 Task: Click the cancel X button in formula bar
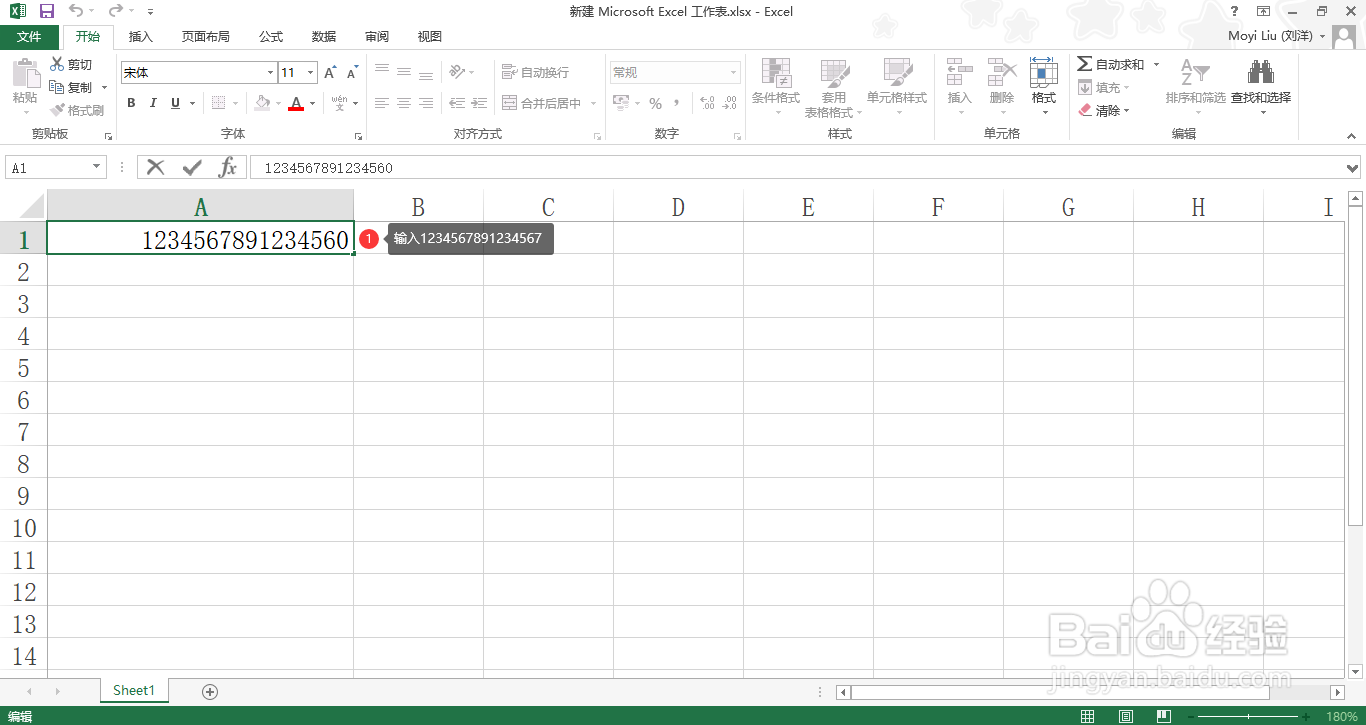pyautogui.click(x=155, y=167)
